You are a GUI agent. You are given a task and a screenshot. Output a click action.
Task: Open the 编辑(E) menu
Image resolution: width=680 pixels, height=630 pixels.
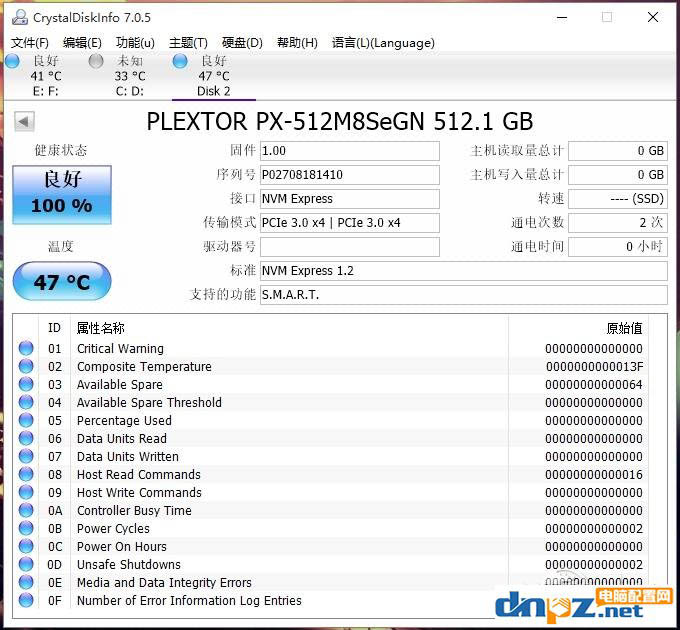pyautogui.click(x=82, y=42)
